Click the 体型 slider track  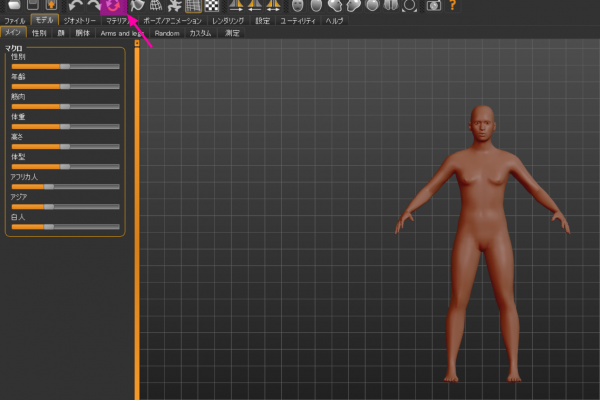[65, 167]
